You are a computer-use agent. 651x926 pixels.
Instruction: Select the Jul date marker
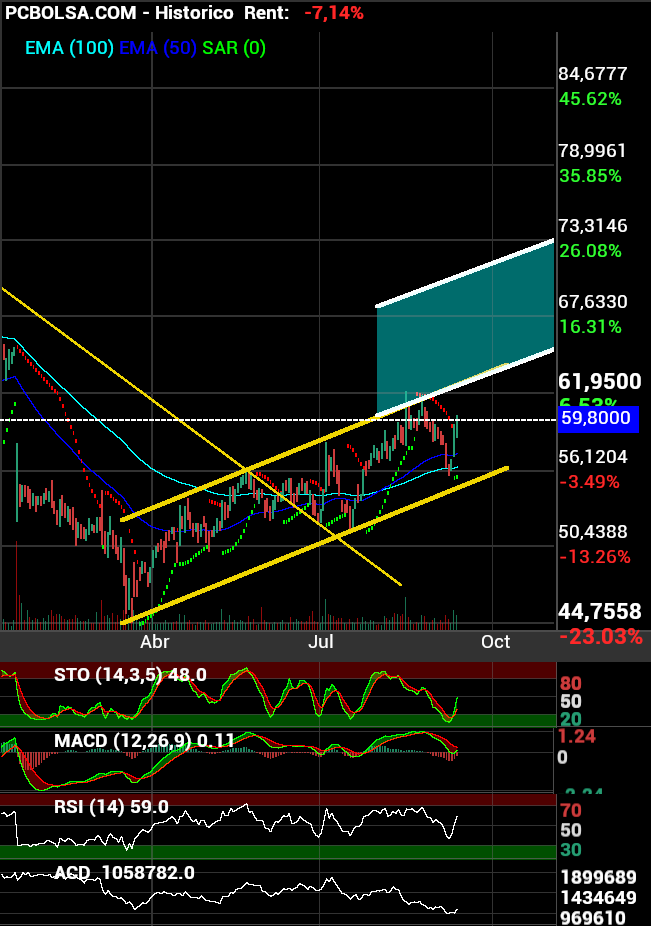tap(321, 642)
